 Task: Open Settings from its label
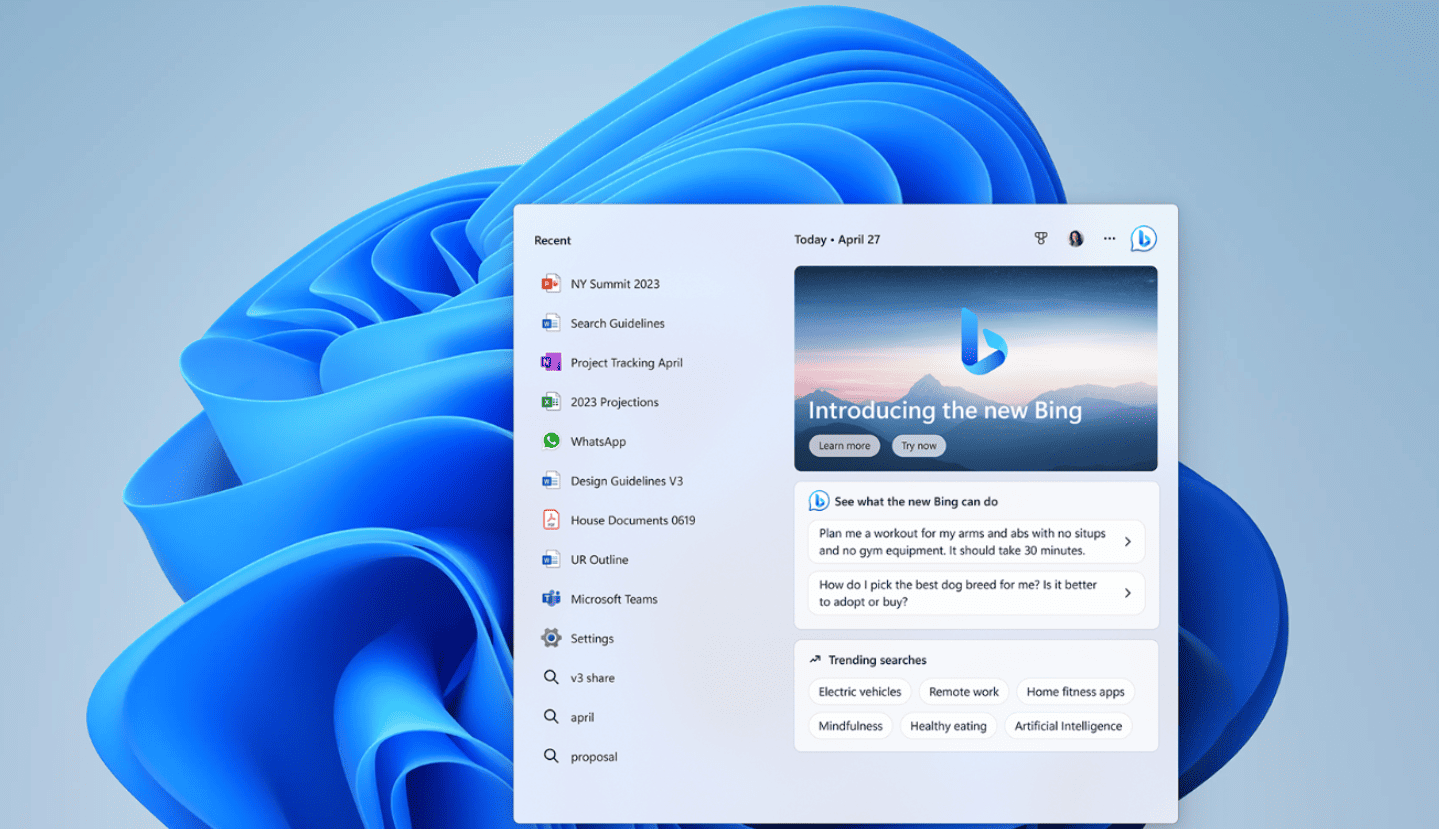(x=592, y=638)
